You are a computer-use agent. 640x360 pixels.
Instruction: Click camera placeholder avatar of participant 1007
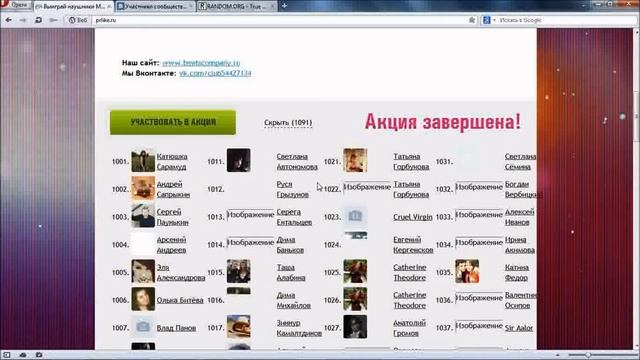click(x=143, y=327)
